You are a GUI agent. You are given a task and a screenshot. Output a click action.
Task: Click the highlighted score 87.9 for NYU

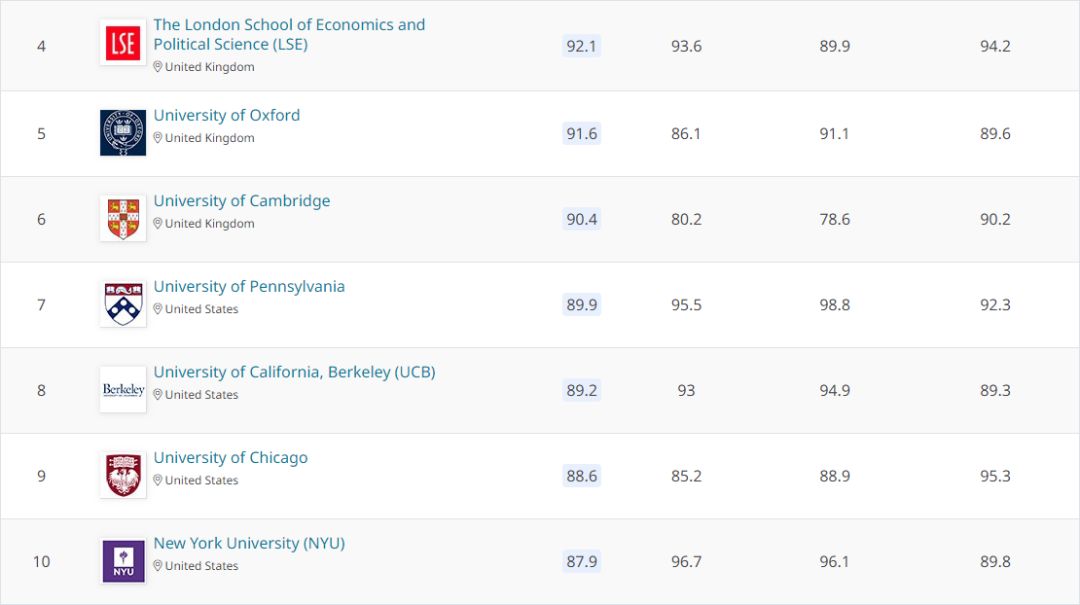[x=581, y=562]
